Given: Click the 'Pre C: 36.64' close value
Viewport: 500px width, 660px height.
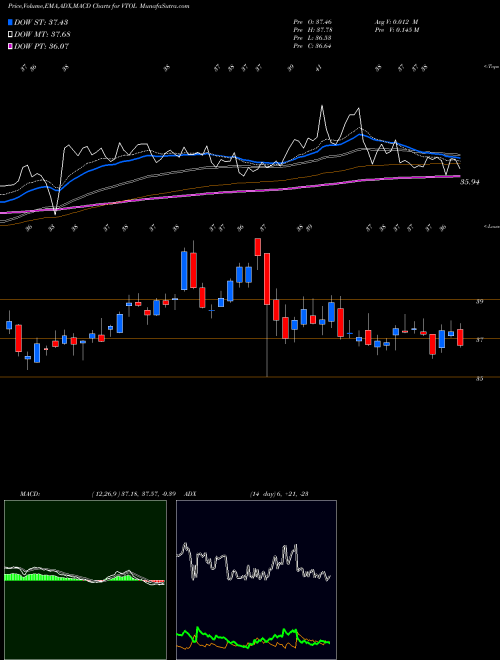Looking at the screenshot, I should point(313,45).
